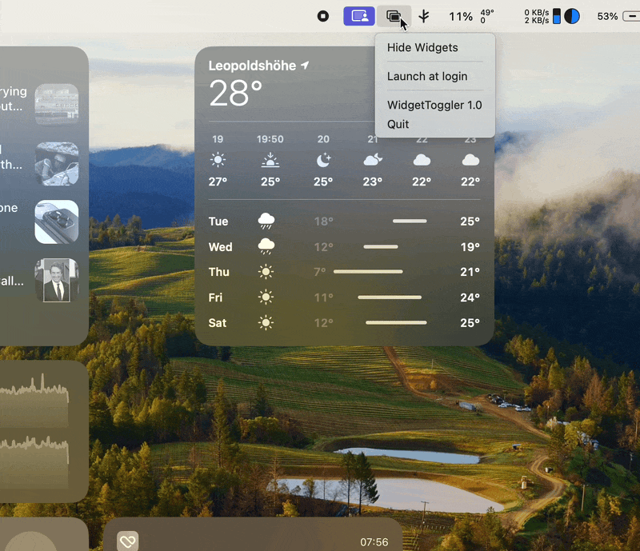The height and width of the screenshot is (551, 640).
Task: Click the heart icon in bottom widget
Action: tap(128, 542)
